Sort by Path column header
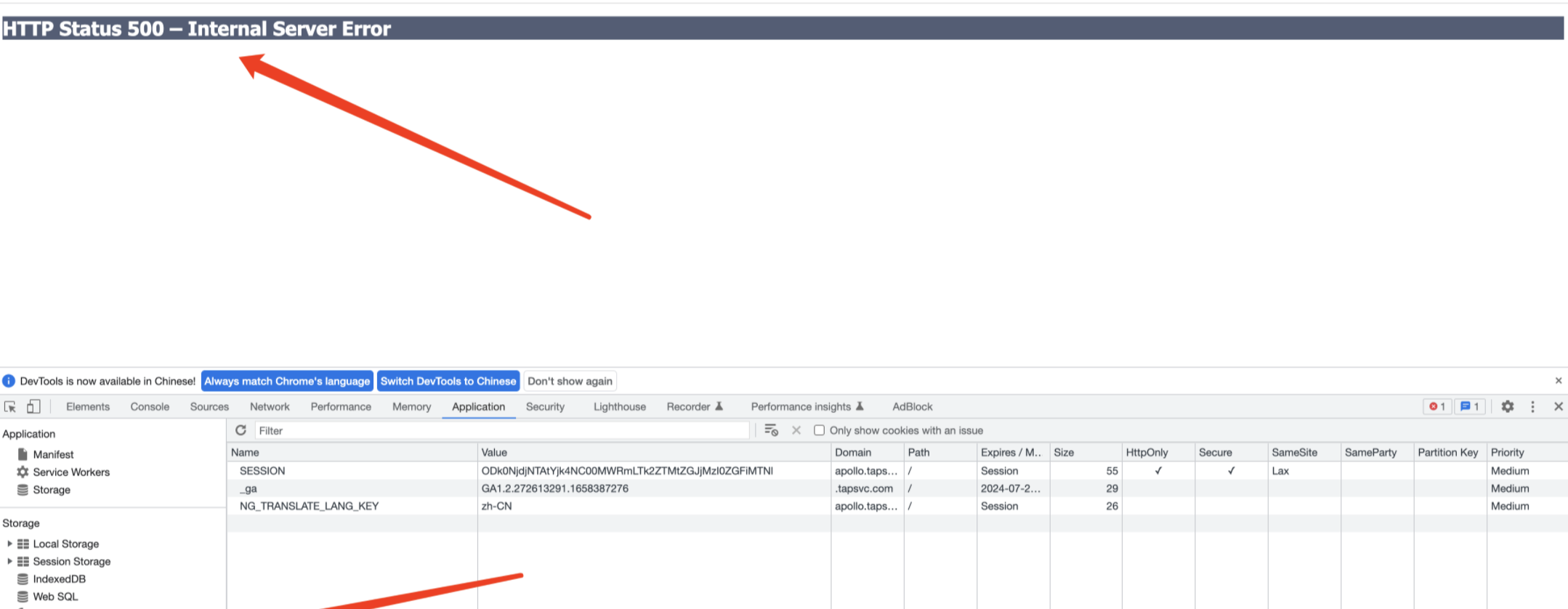 [940, 452]
